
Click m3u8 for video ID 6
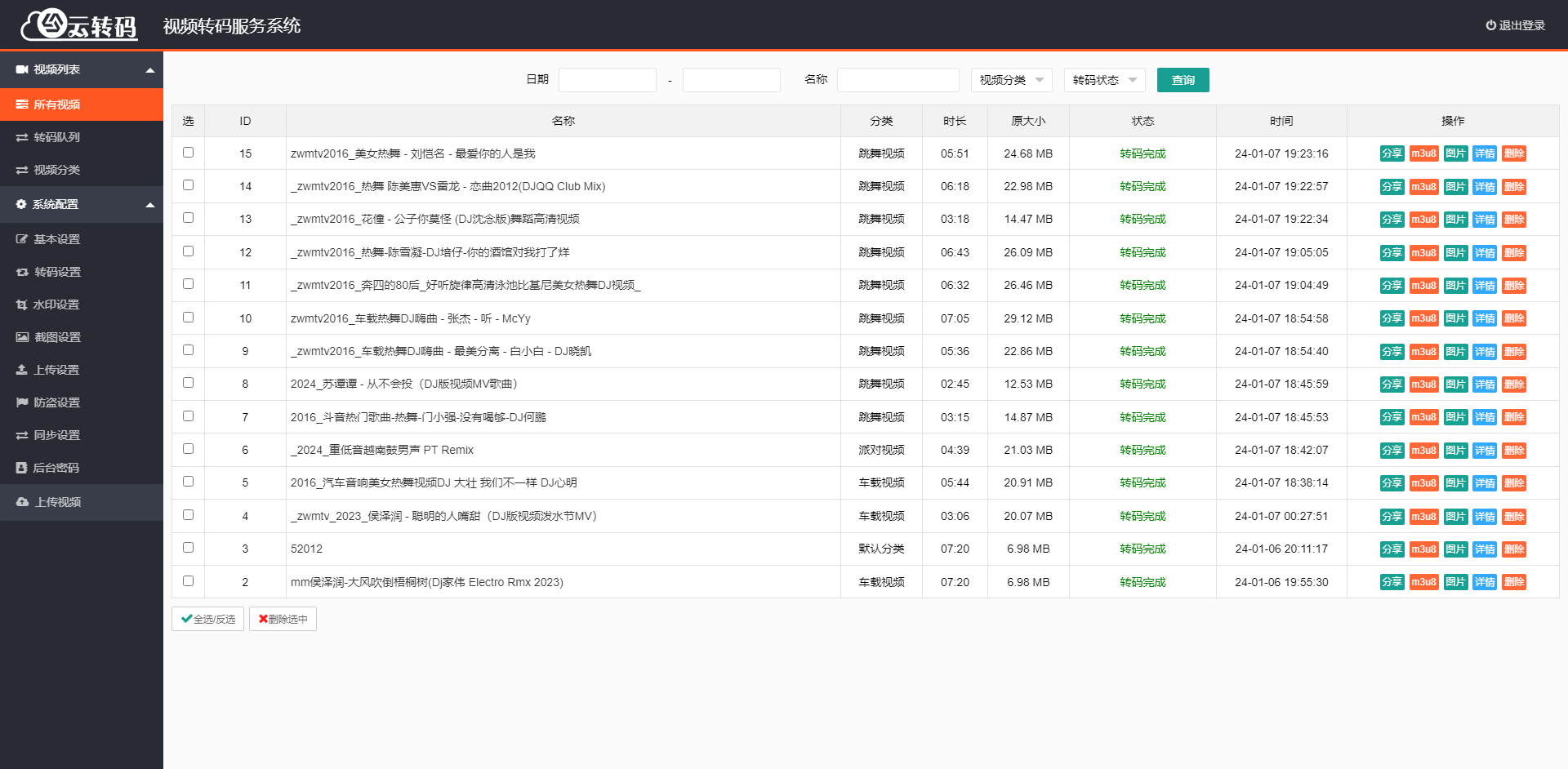1424,450
